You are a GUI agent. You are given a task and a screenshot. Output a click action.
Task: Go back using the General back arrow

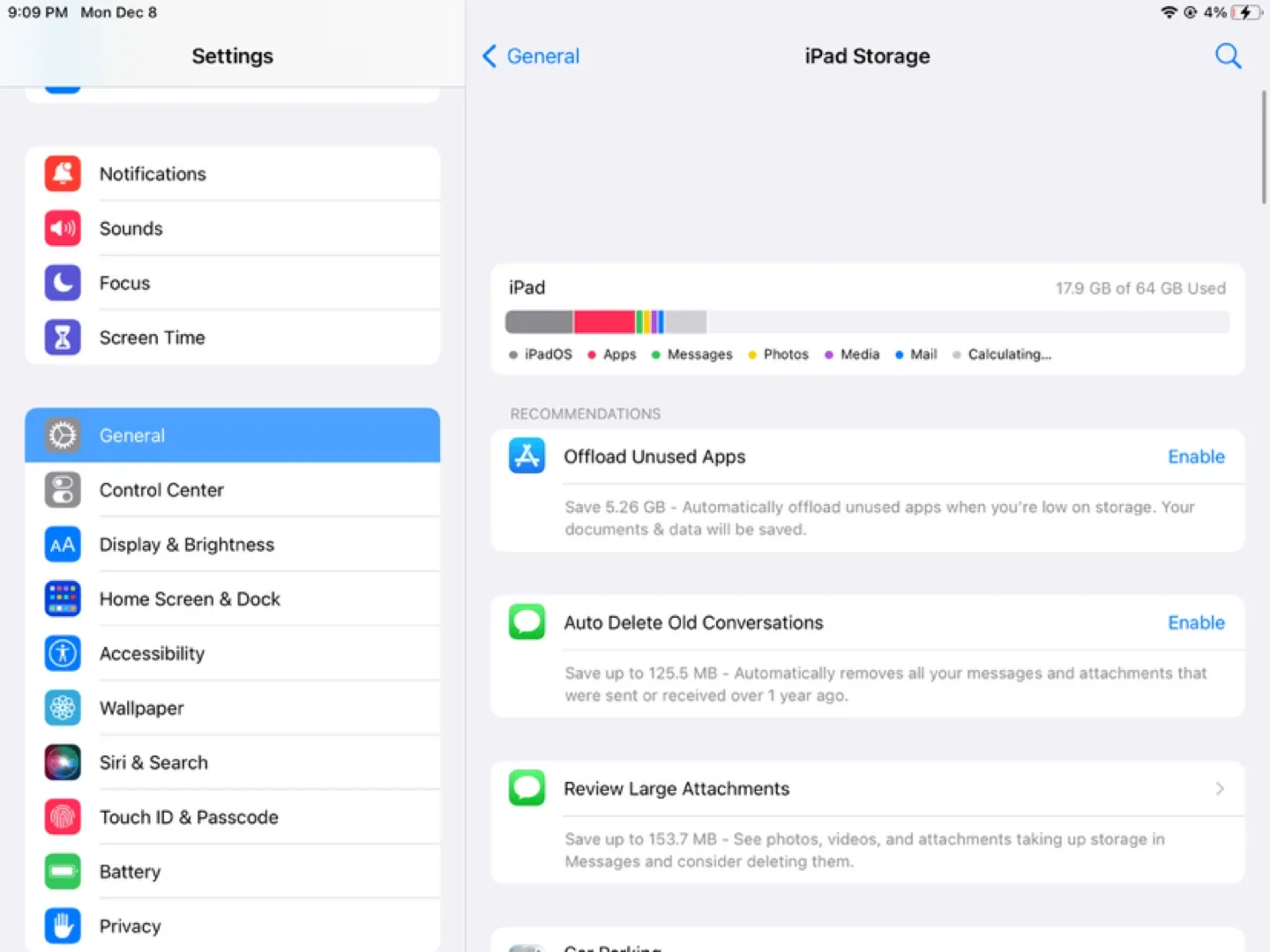pyautogui.click(x=529, y=56)
